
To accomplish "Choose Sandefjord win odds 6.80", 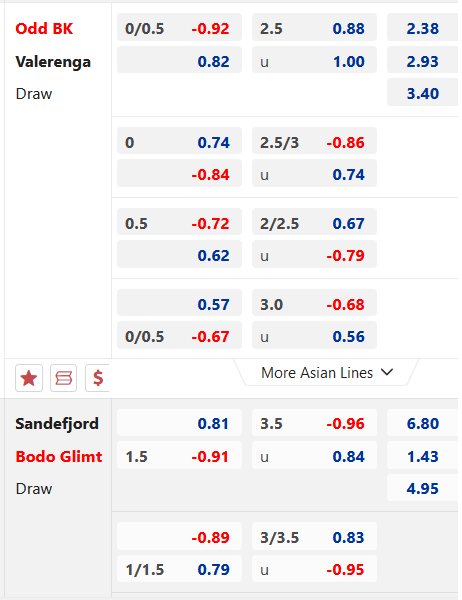I will click(x=423, y=423).
